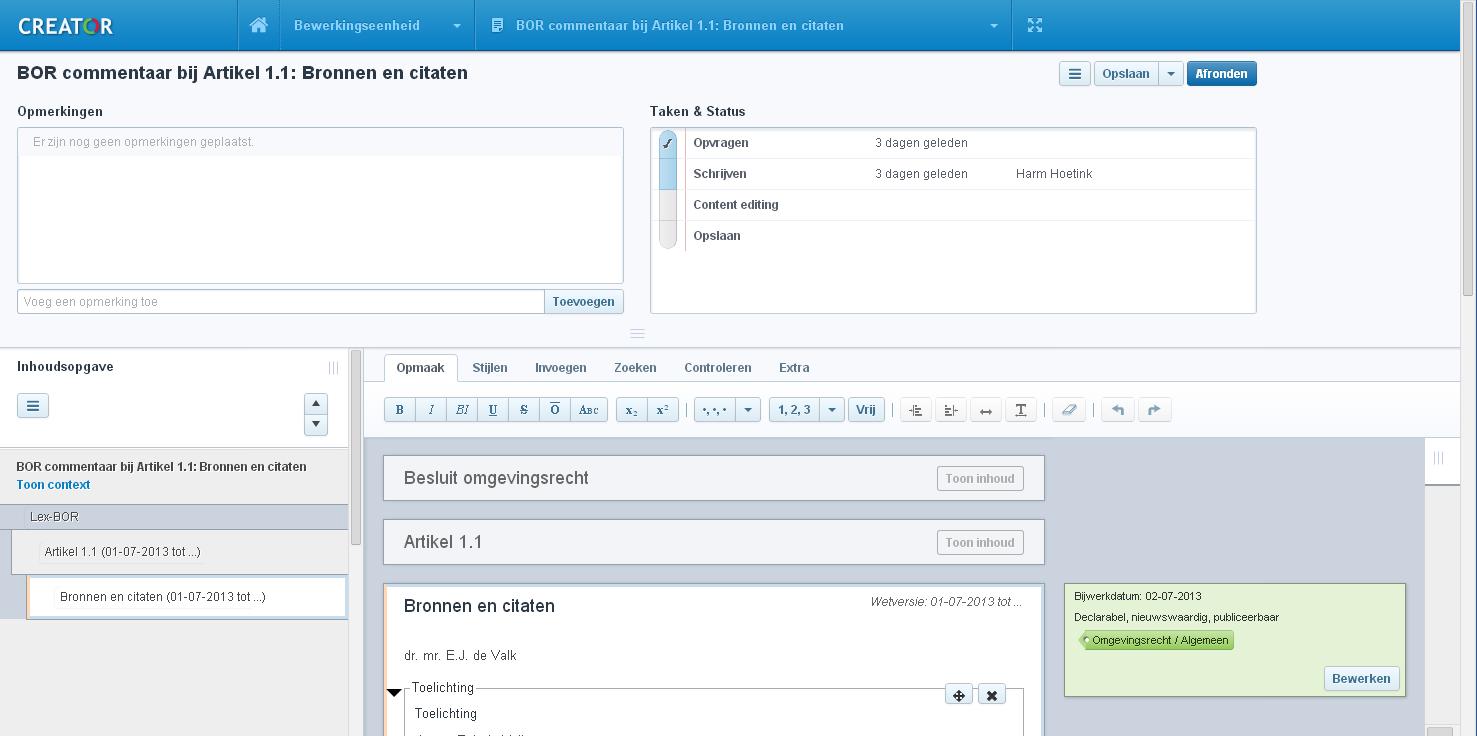Click the eraser clear formatting icon

click(1068, 410)
